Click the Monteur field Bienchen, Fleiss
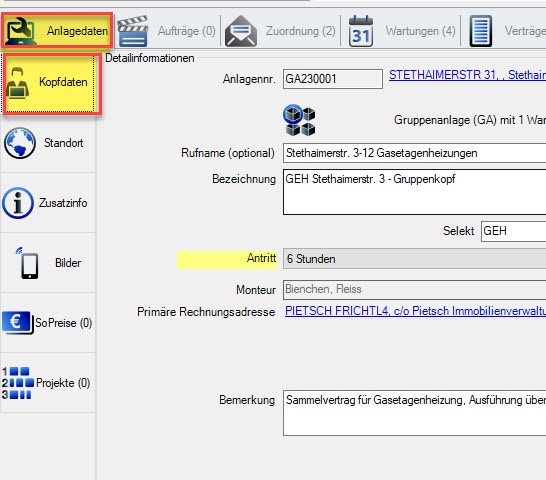 click(414, 289)
